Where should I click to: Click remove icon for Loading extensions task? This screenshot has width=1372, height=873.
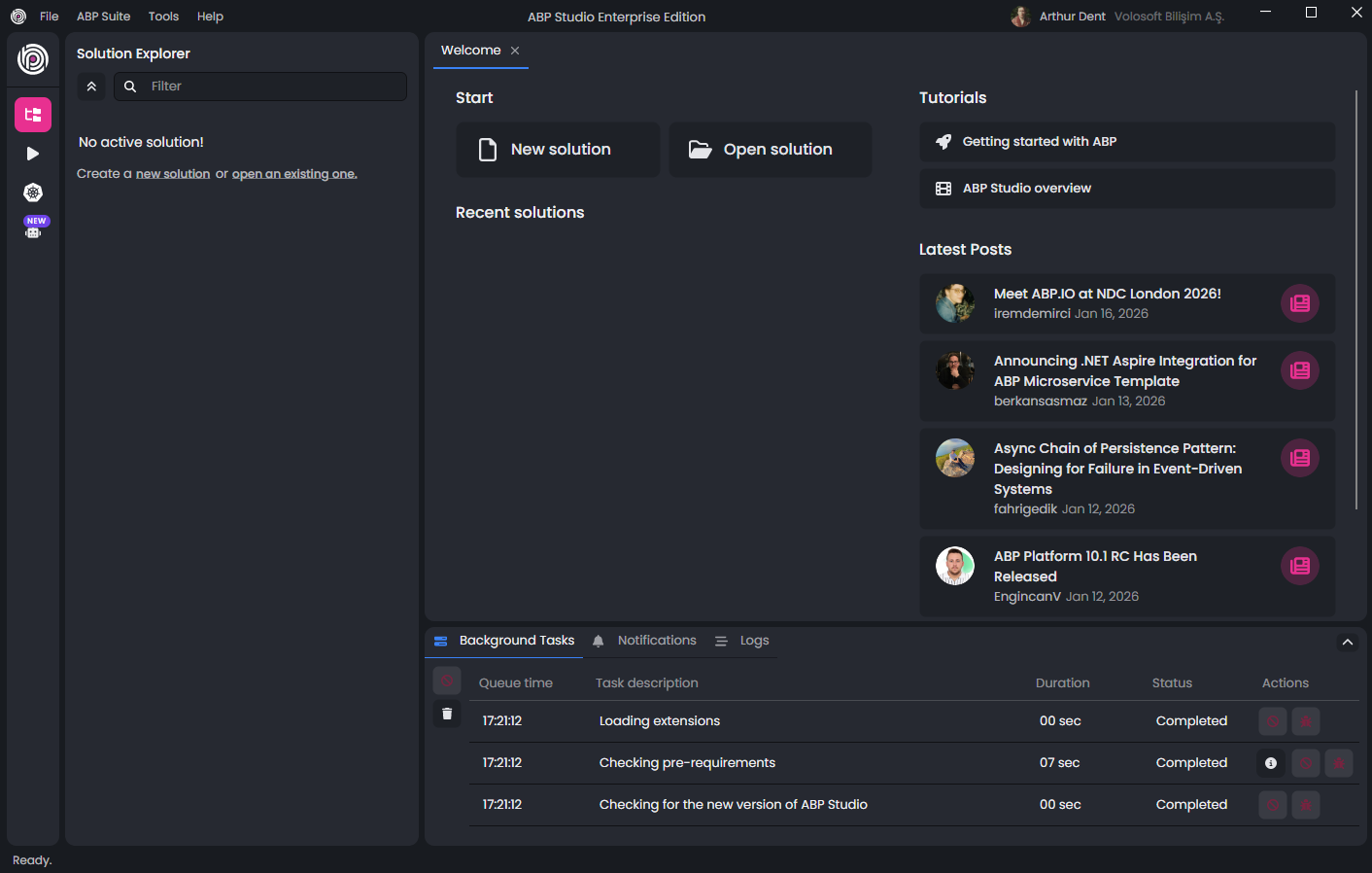[x=1306, y=721]
